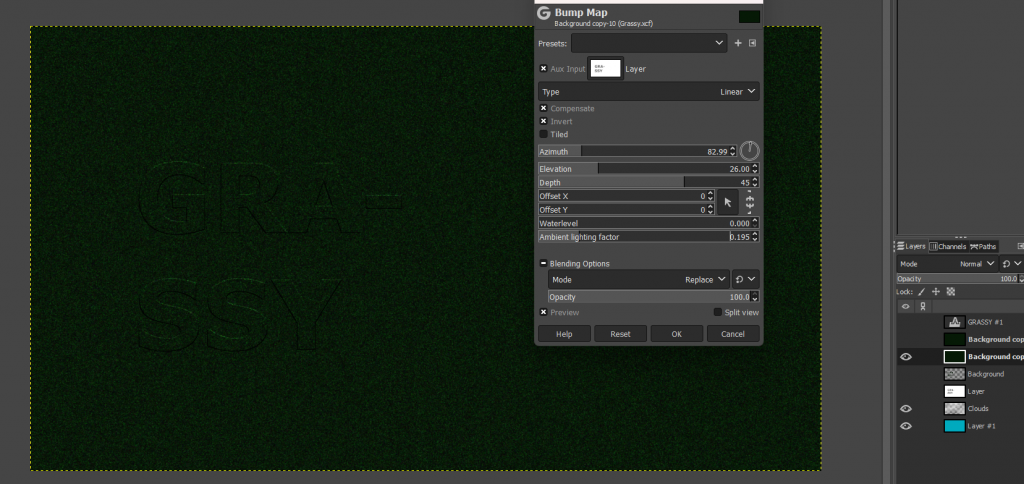Click the layer mode switch icon in Layers panel

(x=1012, y=264)
